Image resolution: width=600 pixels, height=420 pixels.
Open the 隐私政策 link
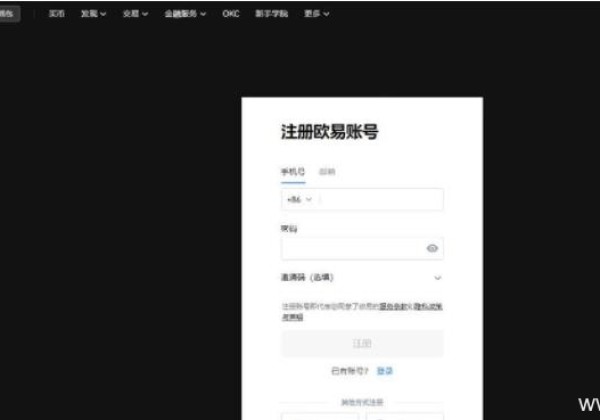tap(428, 306)
